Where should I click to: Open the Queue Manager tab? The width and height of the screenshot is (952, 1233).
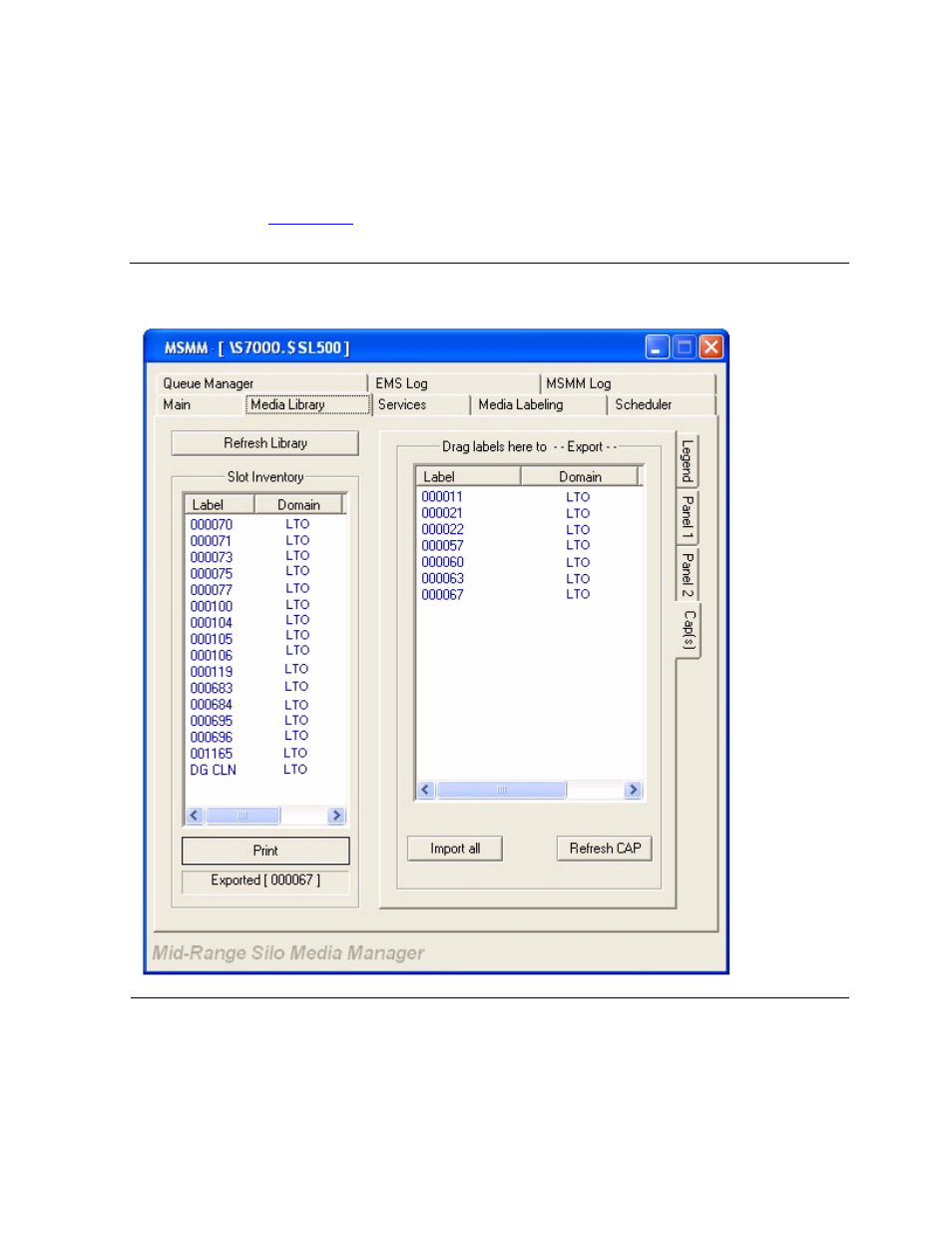(261, 383)
